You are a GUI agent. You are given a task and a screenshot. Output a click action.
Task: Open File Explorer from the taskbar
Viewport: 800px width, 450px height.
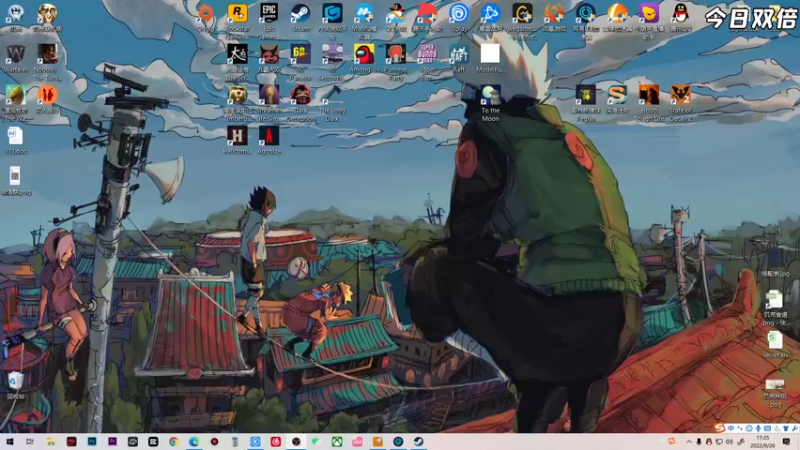(x=51, y=441)
